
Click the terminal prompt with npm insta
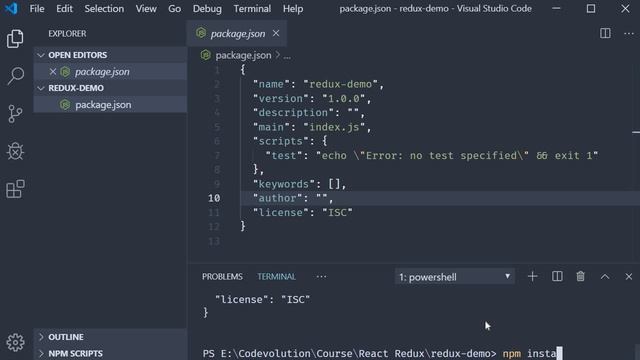pos(382,353)
